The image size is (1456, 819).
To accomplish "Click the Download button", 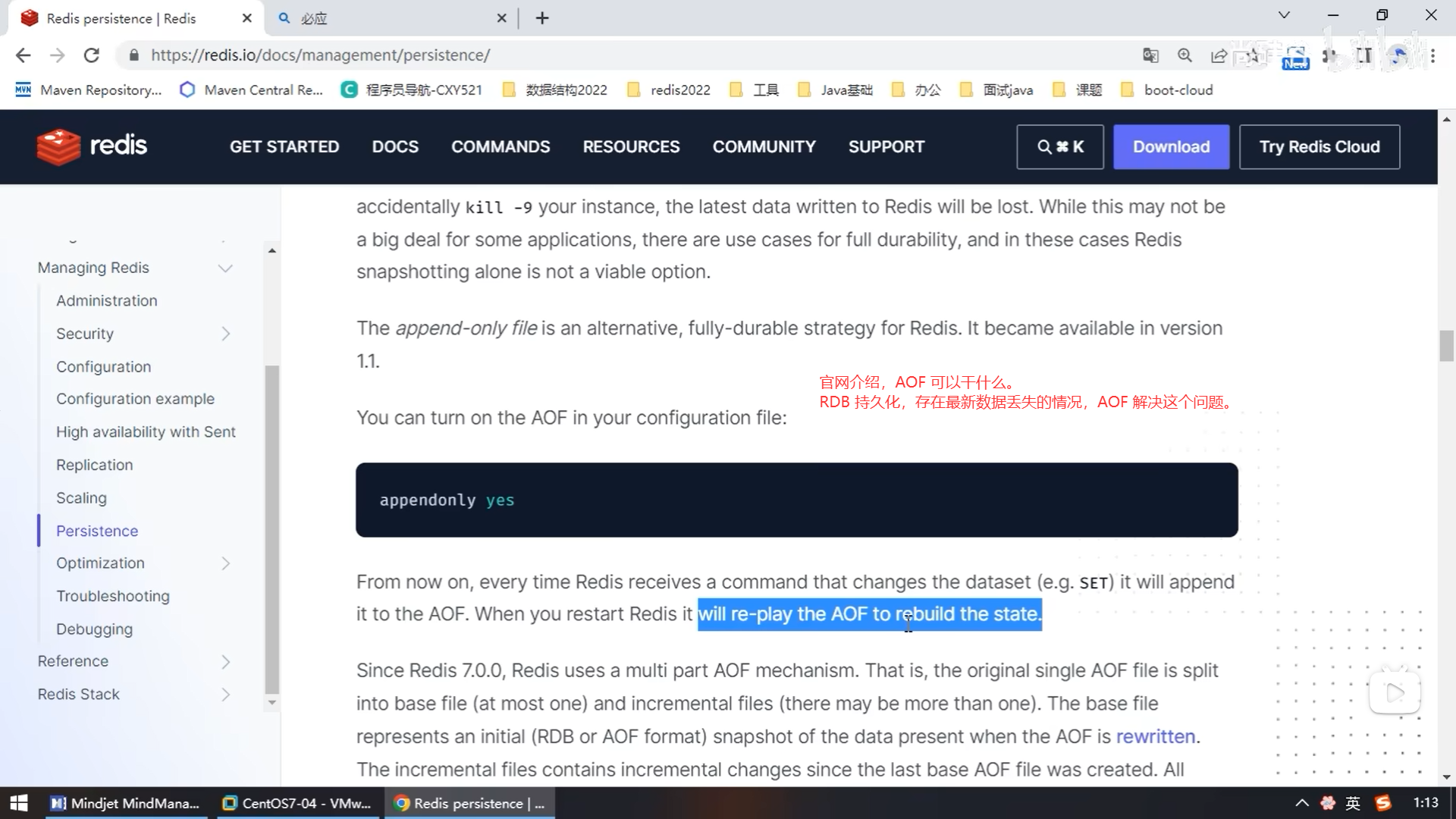I will click(1171, 147).
